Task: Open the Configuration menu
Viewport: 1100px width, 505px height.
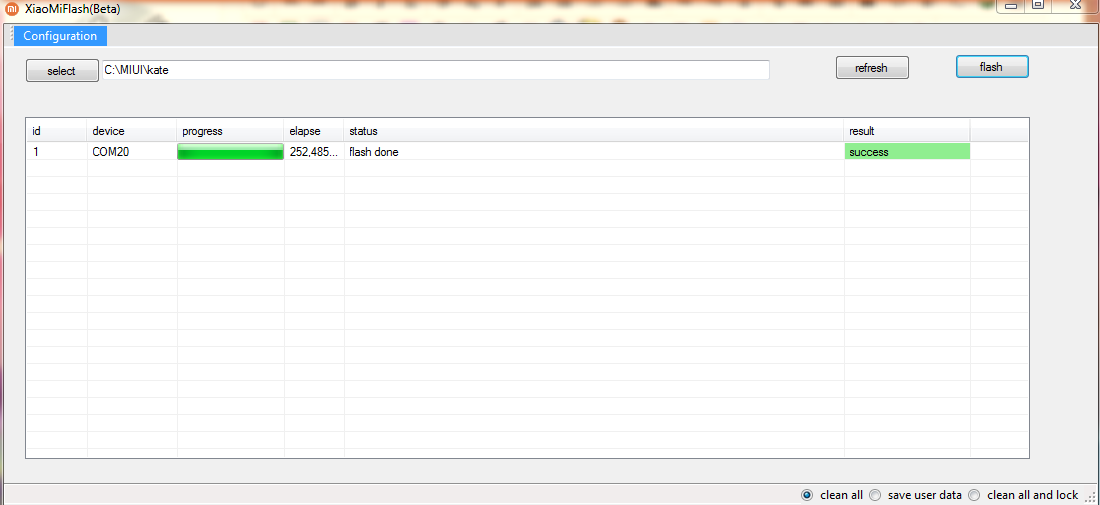Action: 60,36
